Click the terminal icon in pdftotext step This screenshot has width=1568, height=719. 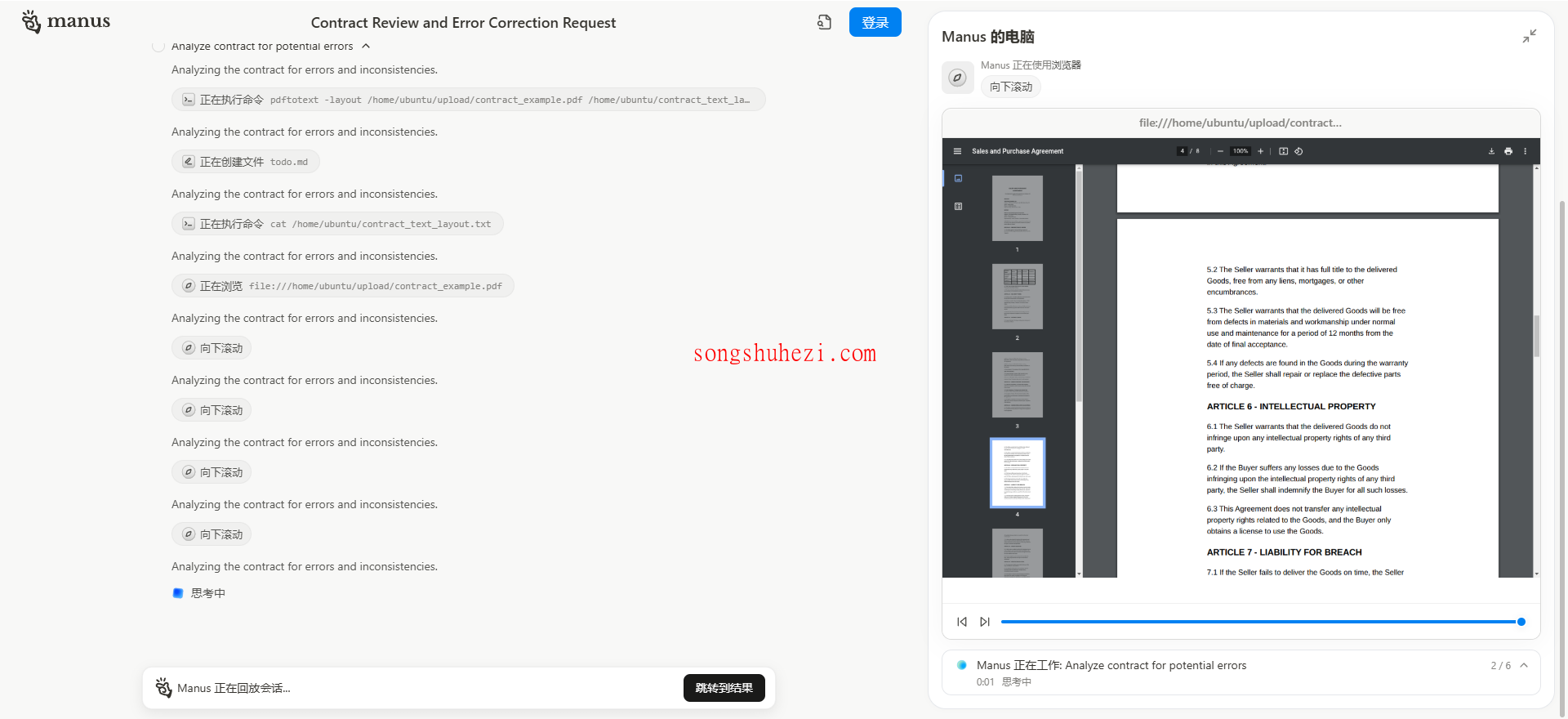pos(188,100)
